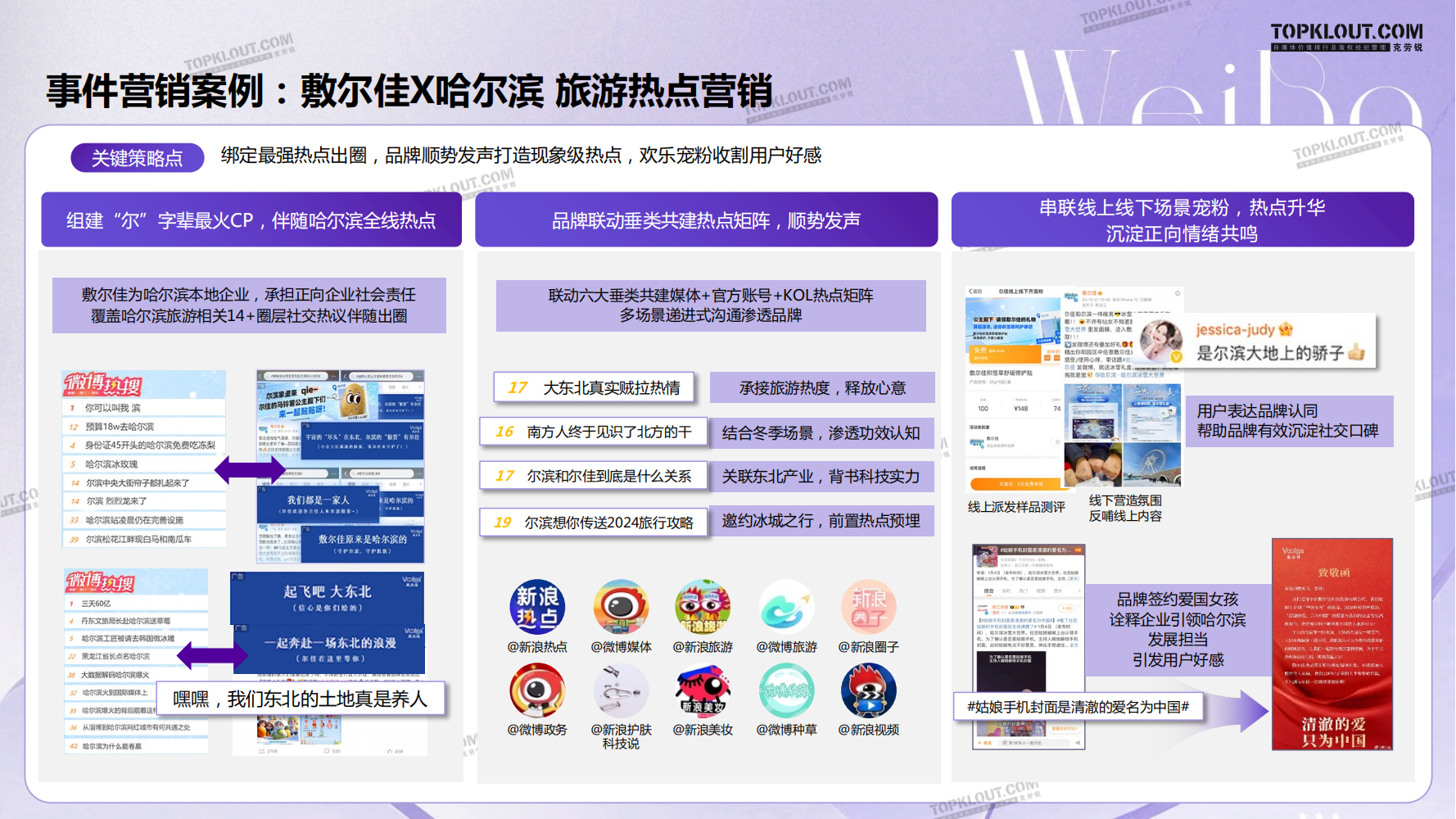Click the 联动六大垂类共建媒体 description box

click(x=711, y=305)
